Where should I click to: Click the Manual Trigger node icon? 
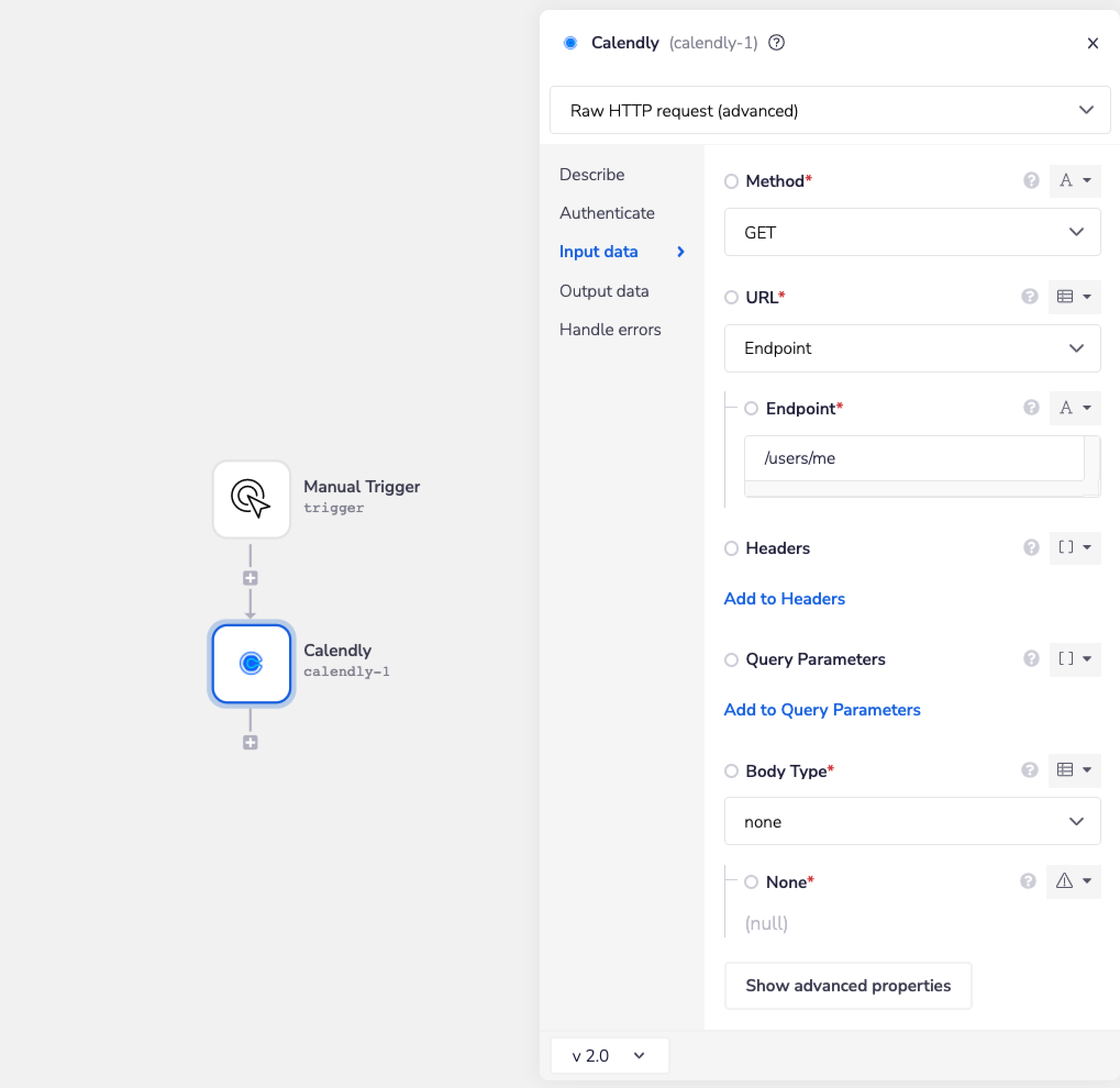(251, 499)
